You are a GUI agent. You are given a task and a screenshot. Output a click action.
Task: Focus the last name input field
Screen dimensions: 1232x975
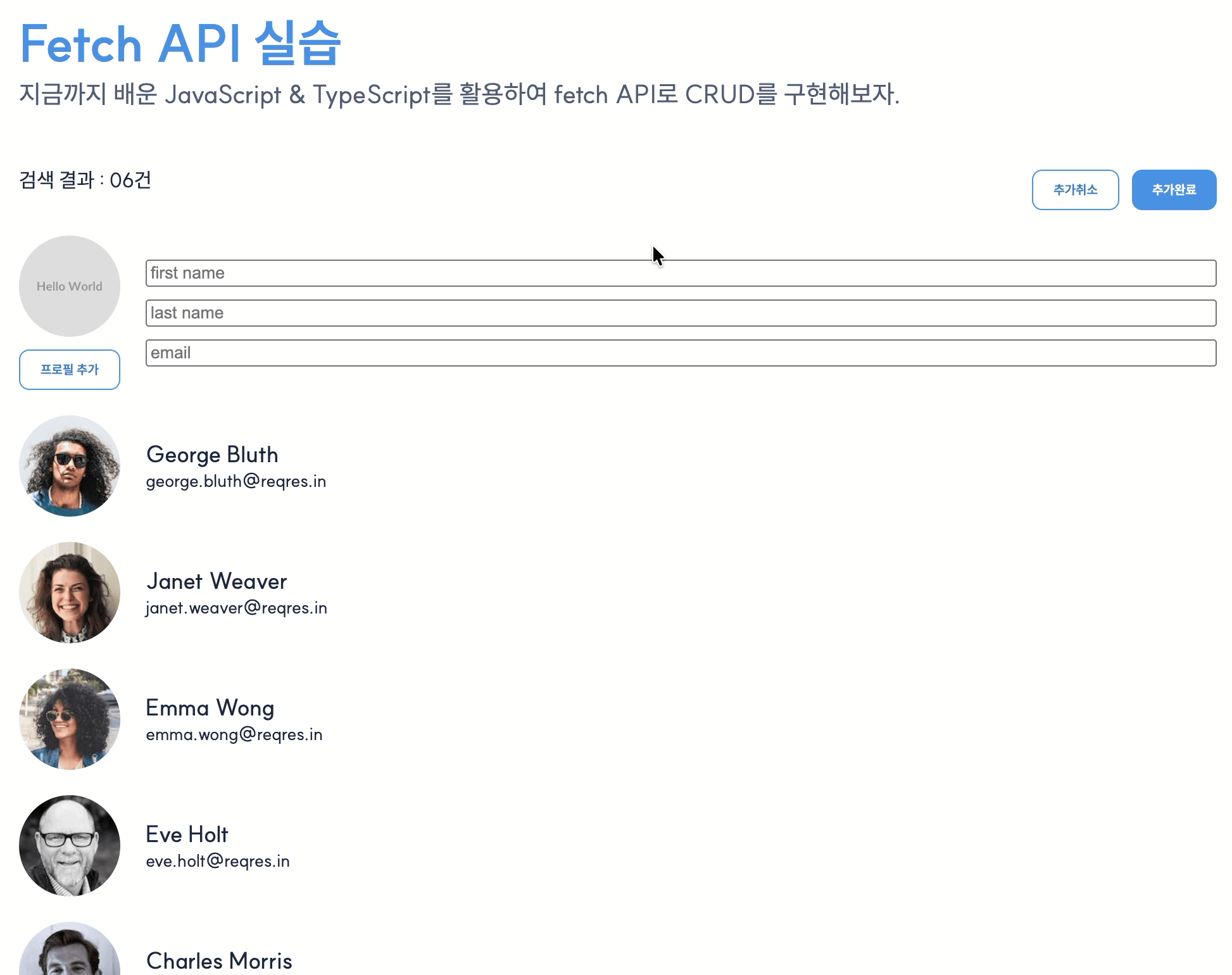[681, 313]
